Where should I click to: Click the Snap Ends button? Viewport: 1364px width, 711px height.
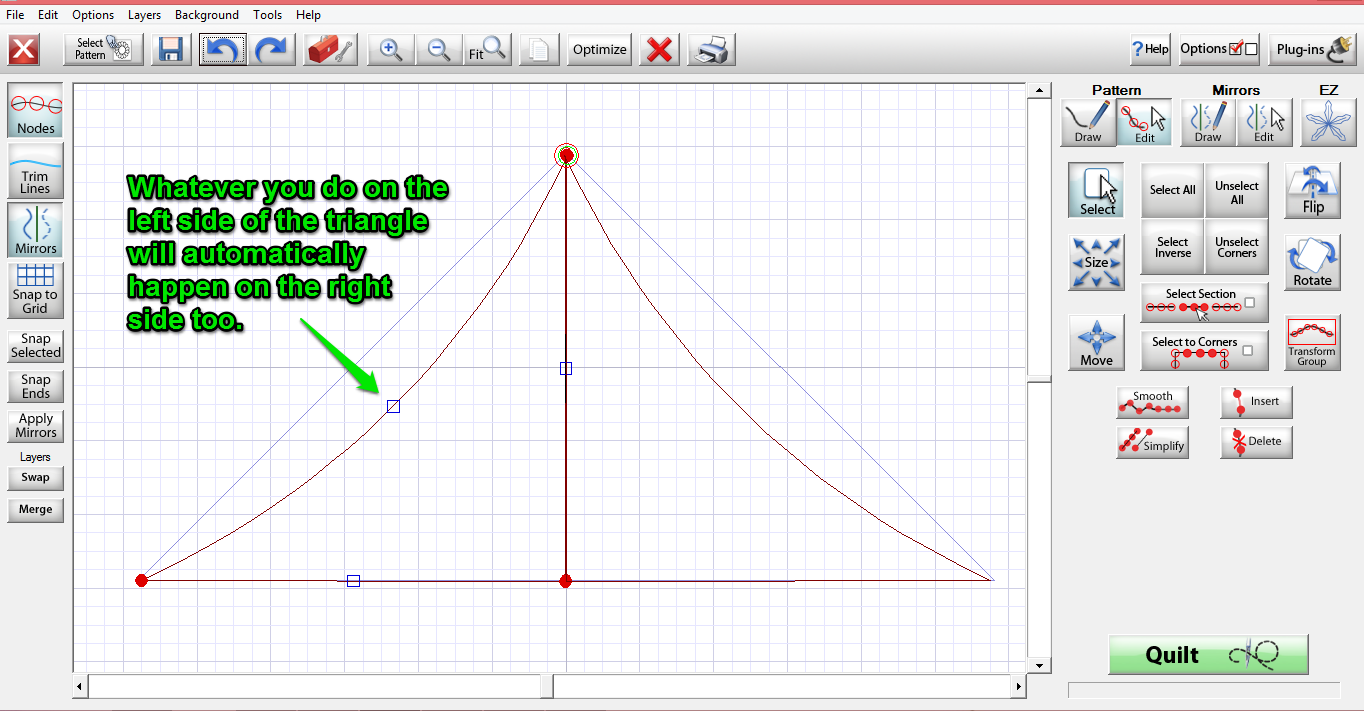coord(36,386)
